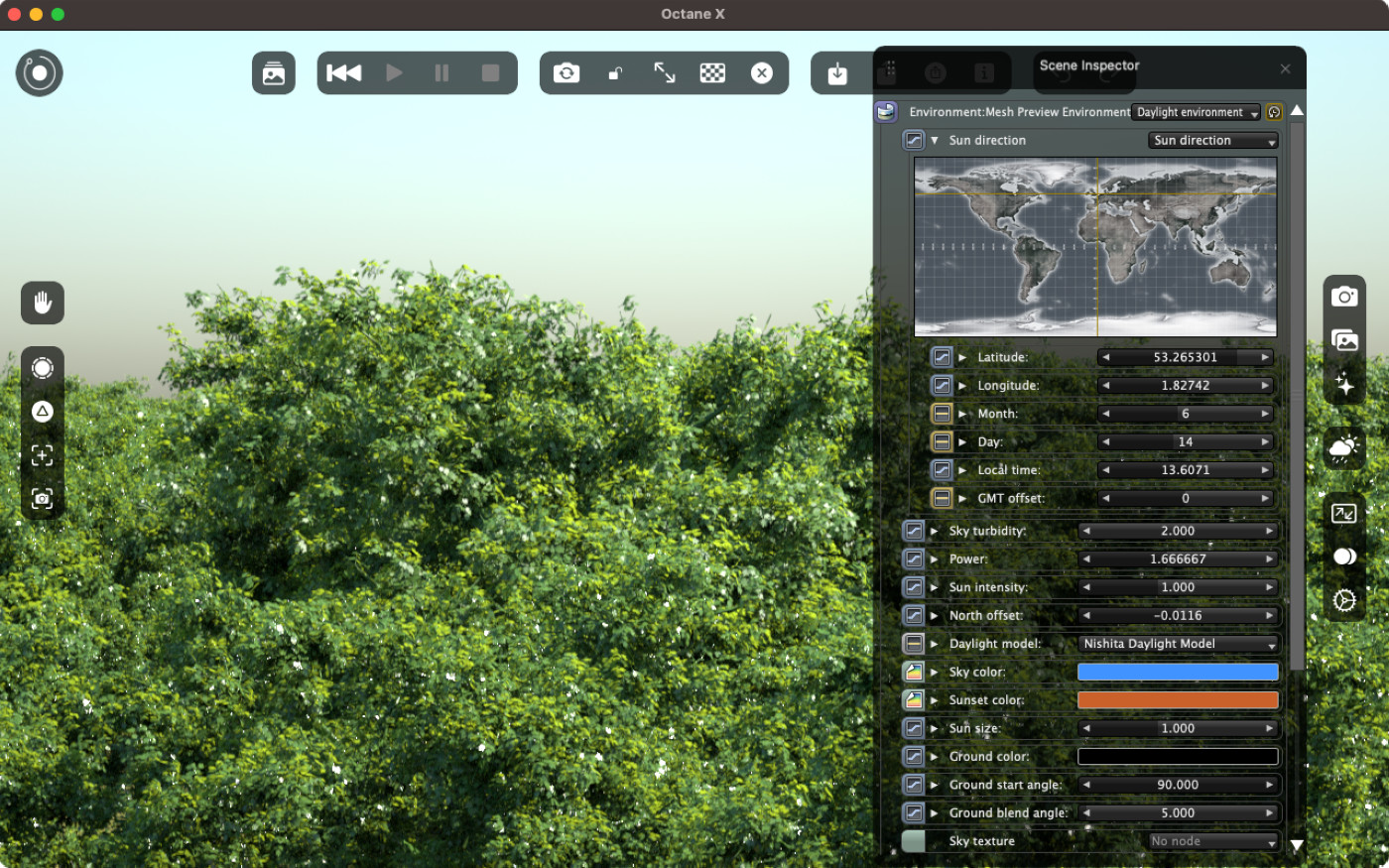Screen dimensions: 1389x868
Task: Click the yellow icon beside Daylight environment dropdown
Action: coord(1275,113)
